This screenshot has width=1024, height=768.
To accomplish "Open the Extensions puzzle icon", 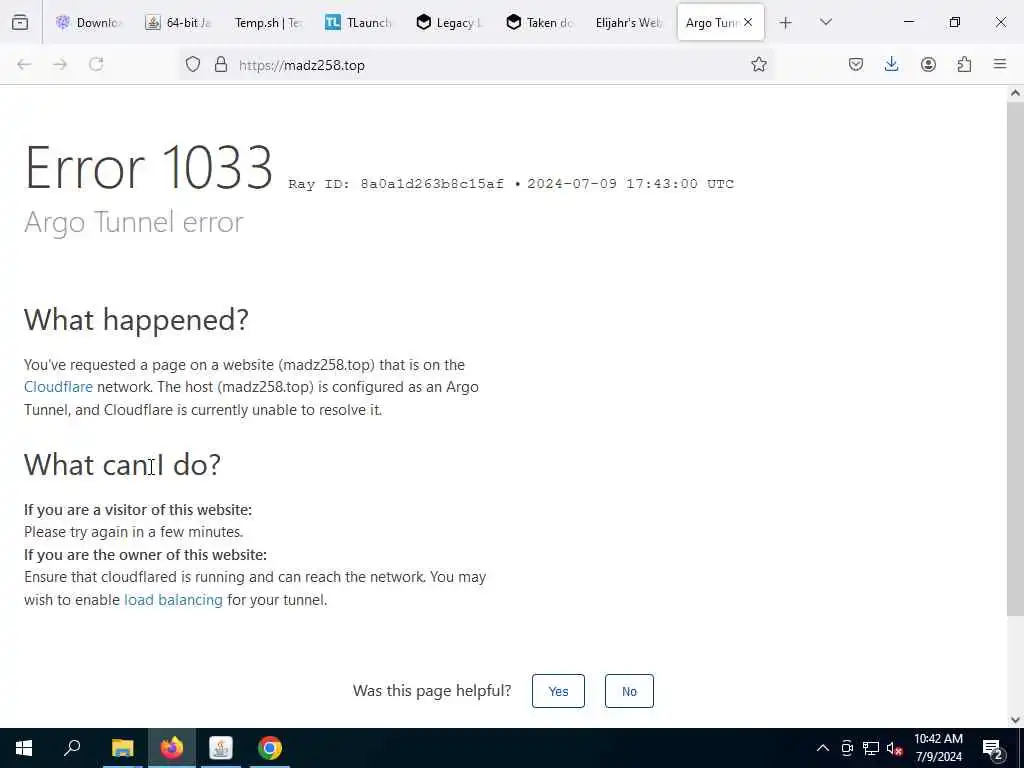I will [964, 64].
